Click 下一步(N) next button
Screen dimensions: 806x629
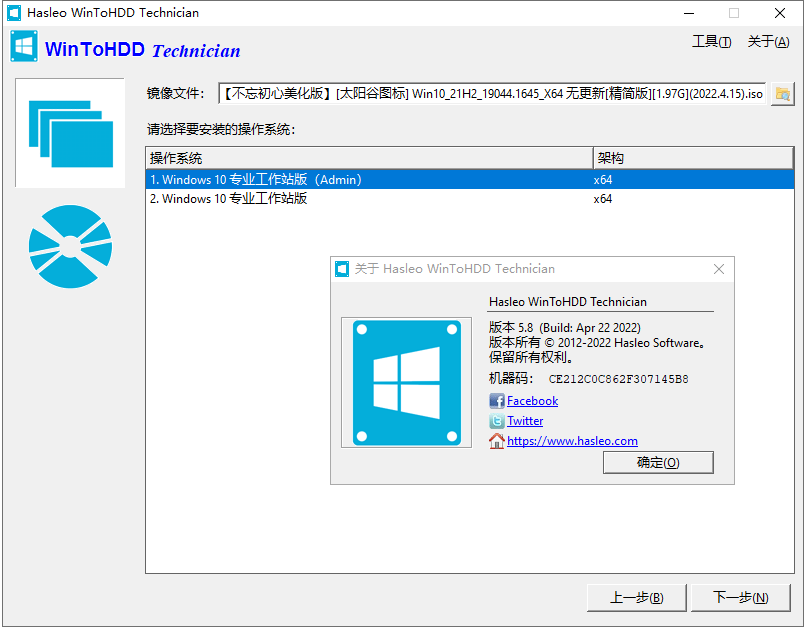[x=740, y=598]
